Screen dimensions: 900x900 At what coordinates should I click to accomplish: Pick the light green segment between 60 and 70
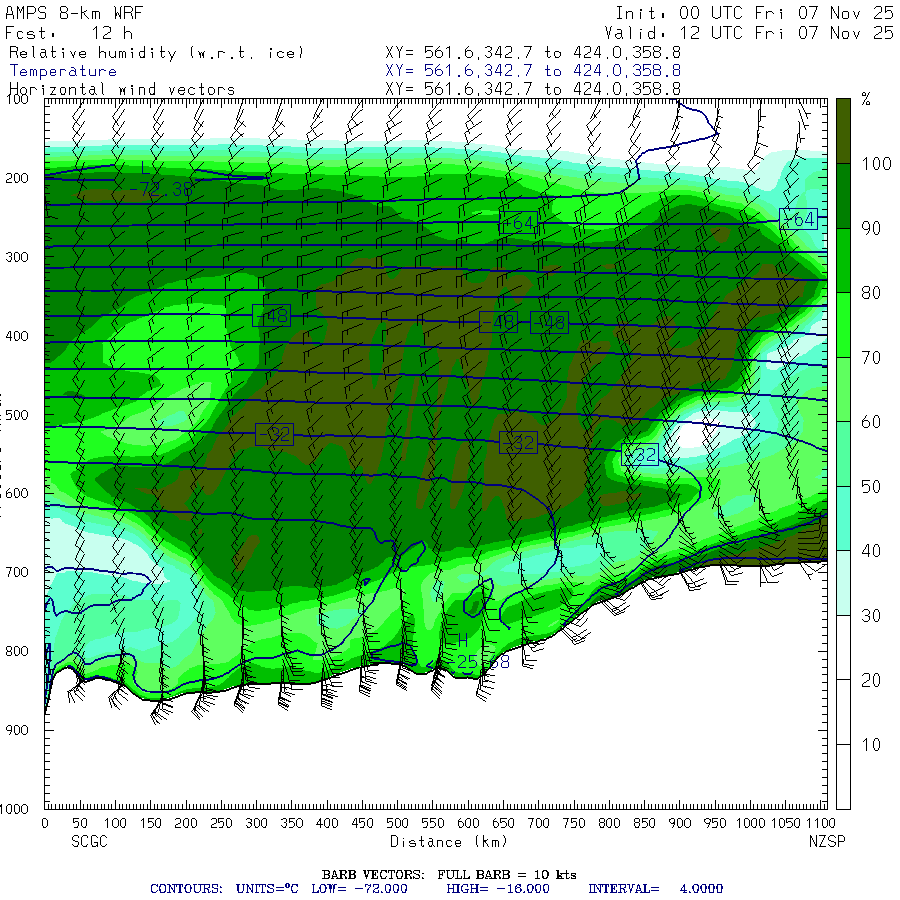[x=843, y=389]
